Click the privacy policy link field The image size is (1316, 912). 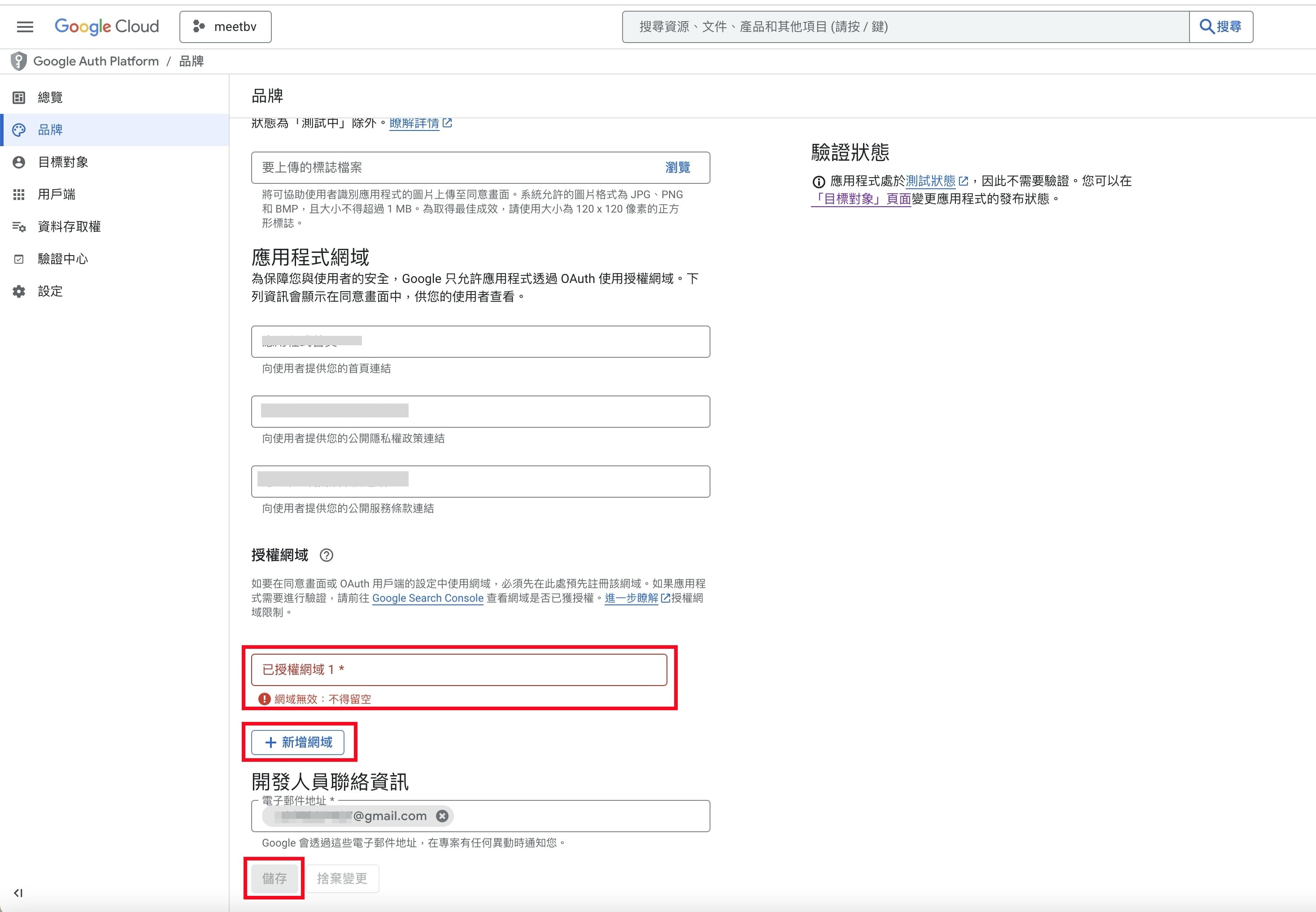coord(480,412)
